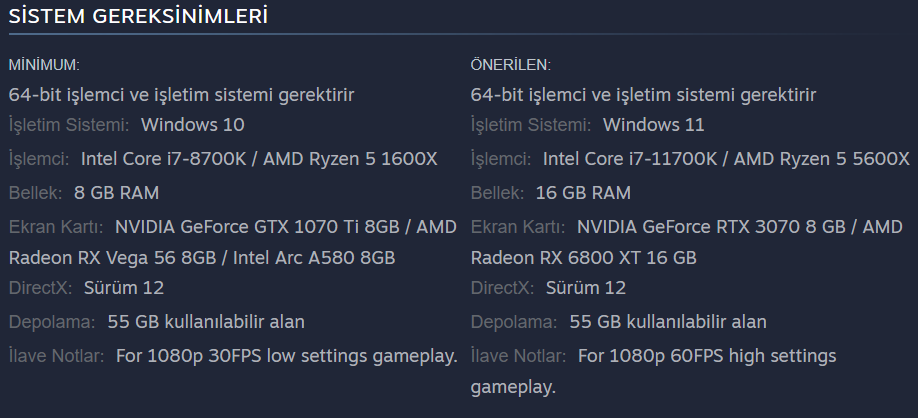The image size is (918, 418).
Task: Click the Radeon RX Vega 56 line
Action: click(202, 258)
